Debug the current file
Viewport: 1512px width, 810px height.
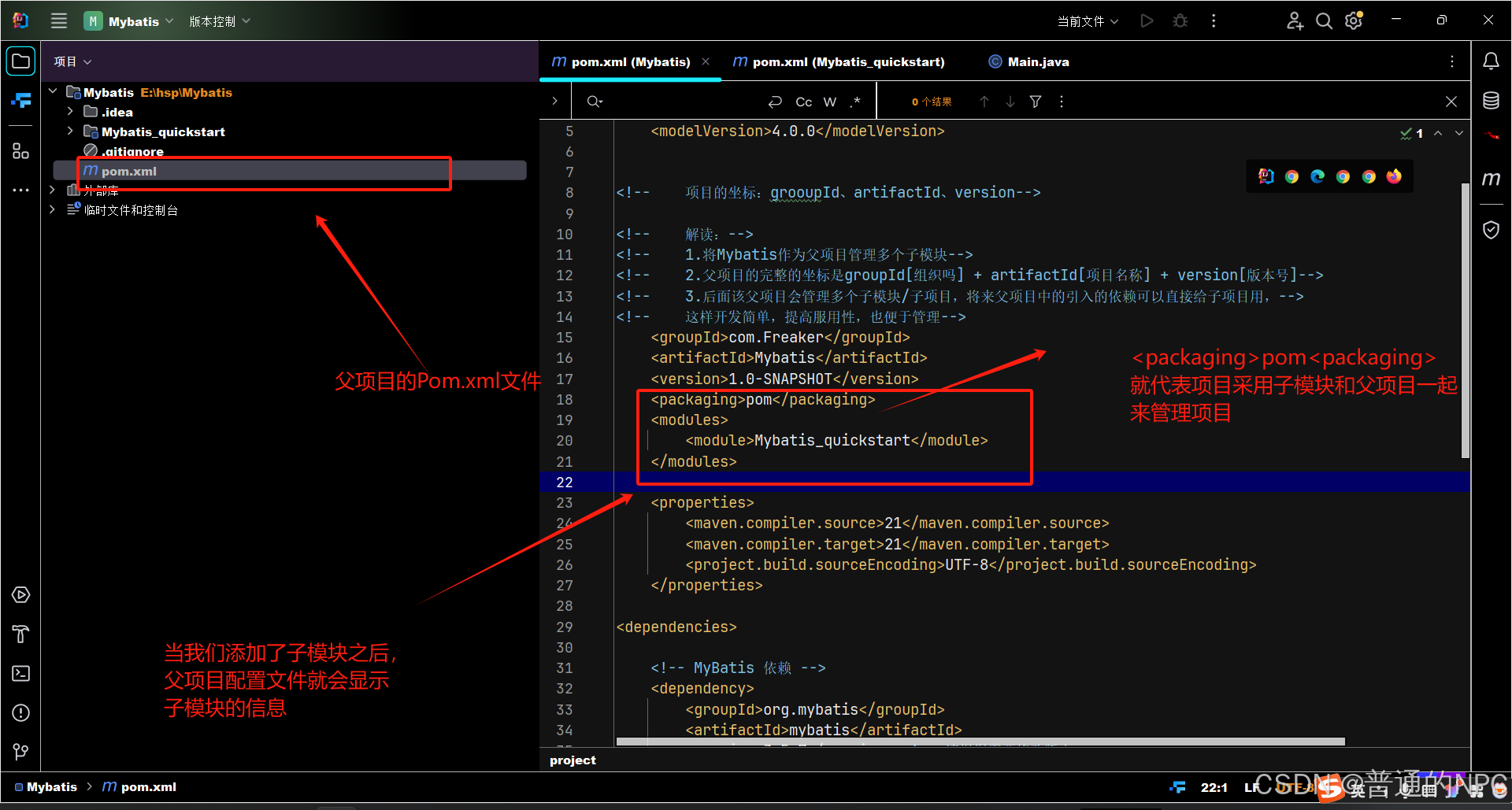tap(1180, 21)
